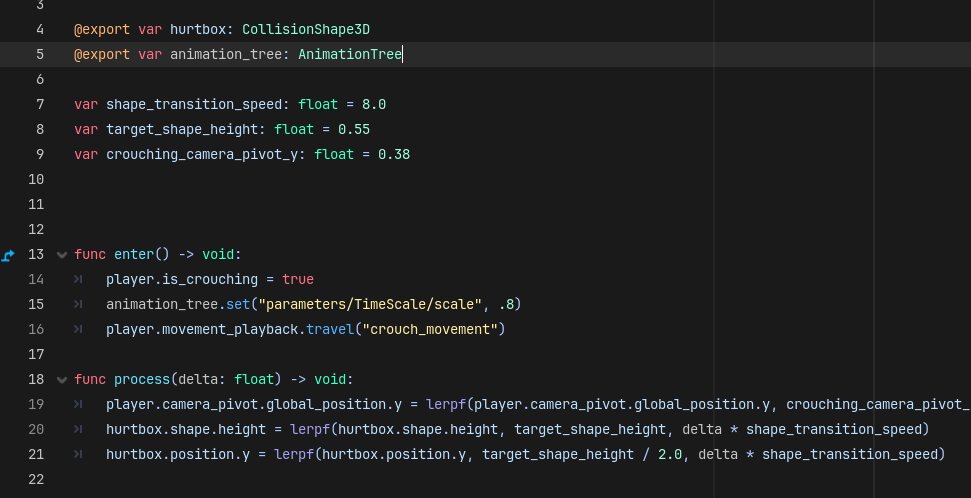Image resolution: width=971 pixels, height=498 pixels.
Task: Click line number 21 in the gutter
Action: 36,455
